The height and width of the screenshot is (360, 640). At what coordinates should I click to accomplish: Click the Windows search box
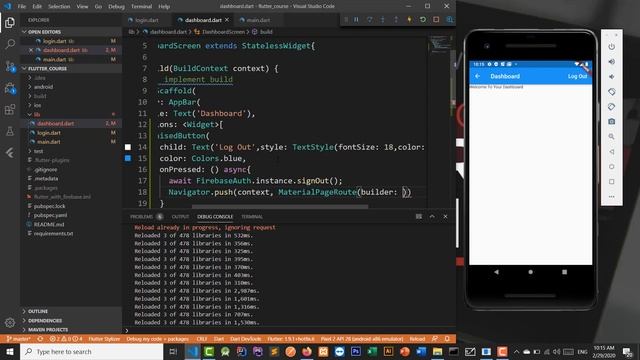(91, 351)
